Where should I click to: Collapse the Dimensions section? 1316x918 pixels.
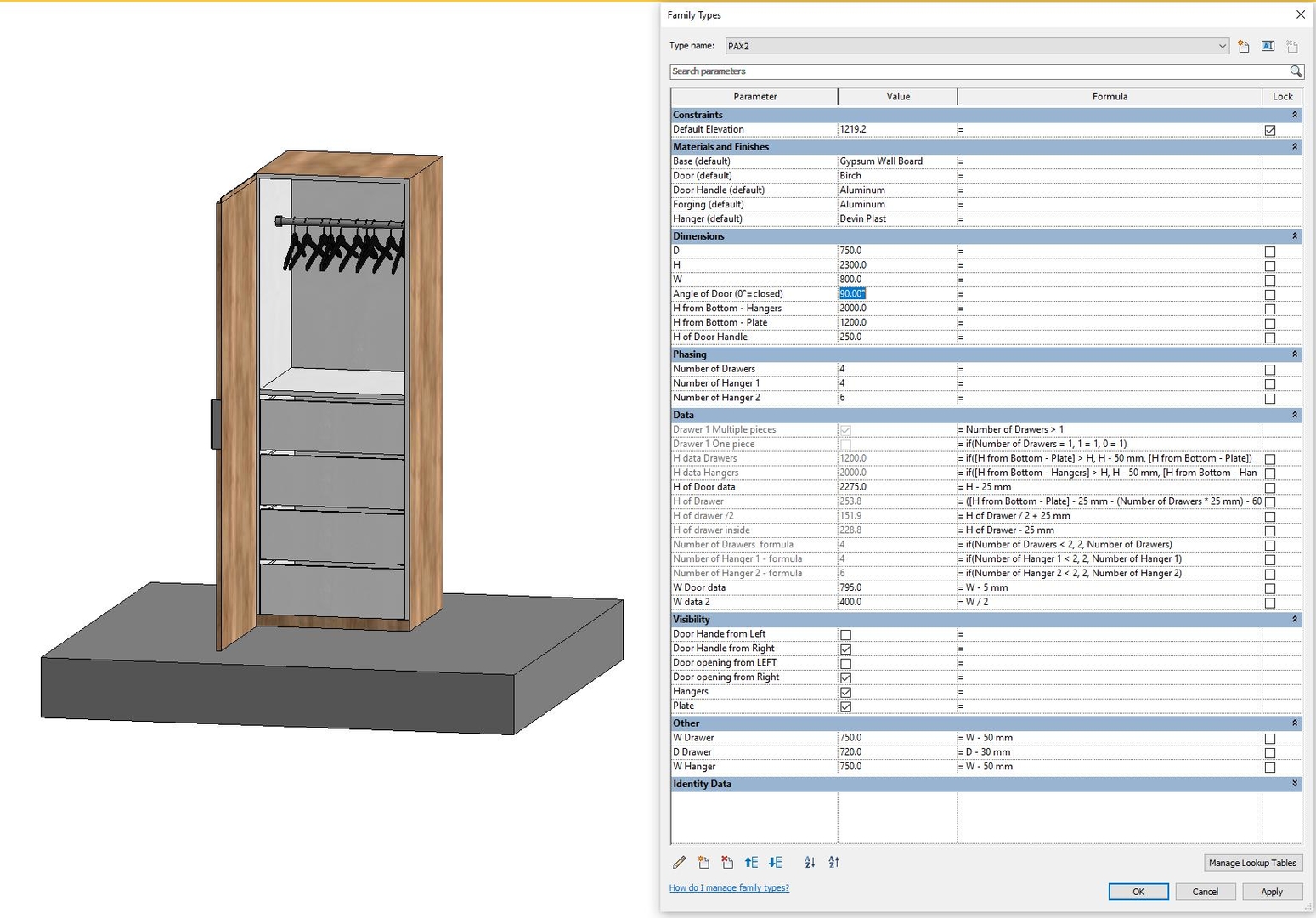tap(1294, 236)
